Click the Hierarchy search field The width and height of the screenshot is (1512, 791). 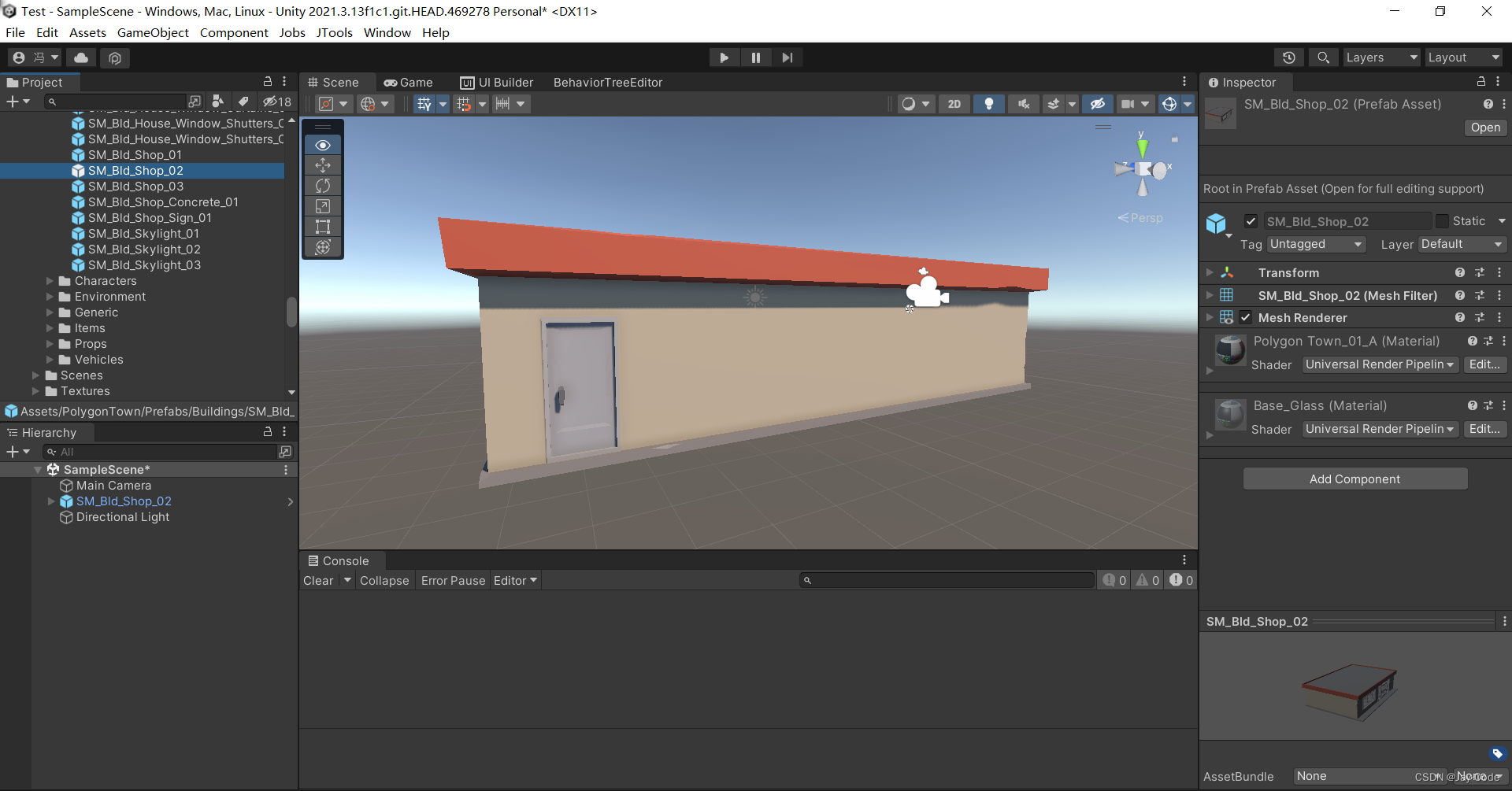pos(160,452)
